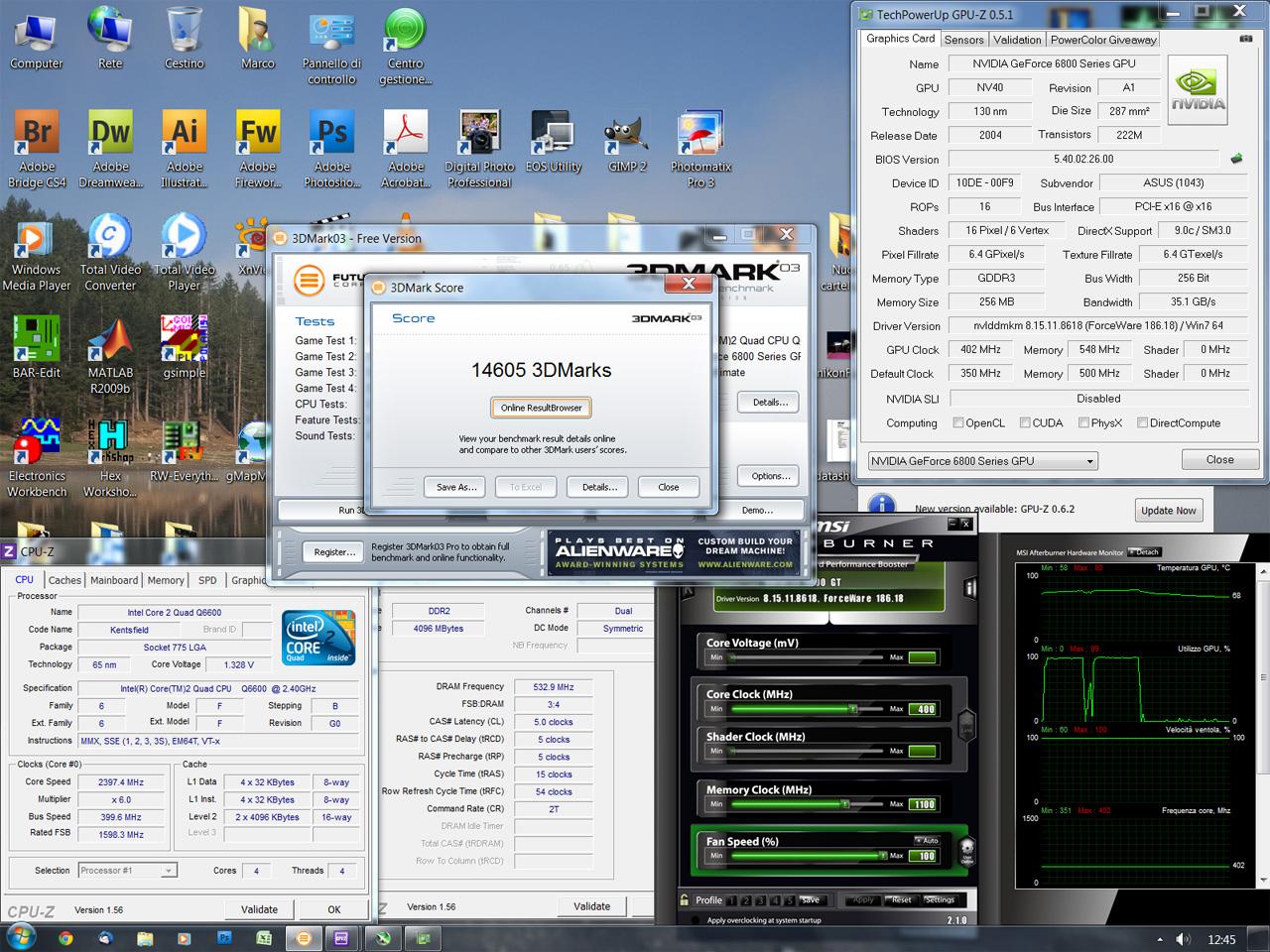Screen dimensions: 1270x952
Task: Click Memory Clock slider handle
Action: (x=845, y=804)
